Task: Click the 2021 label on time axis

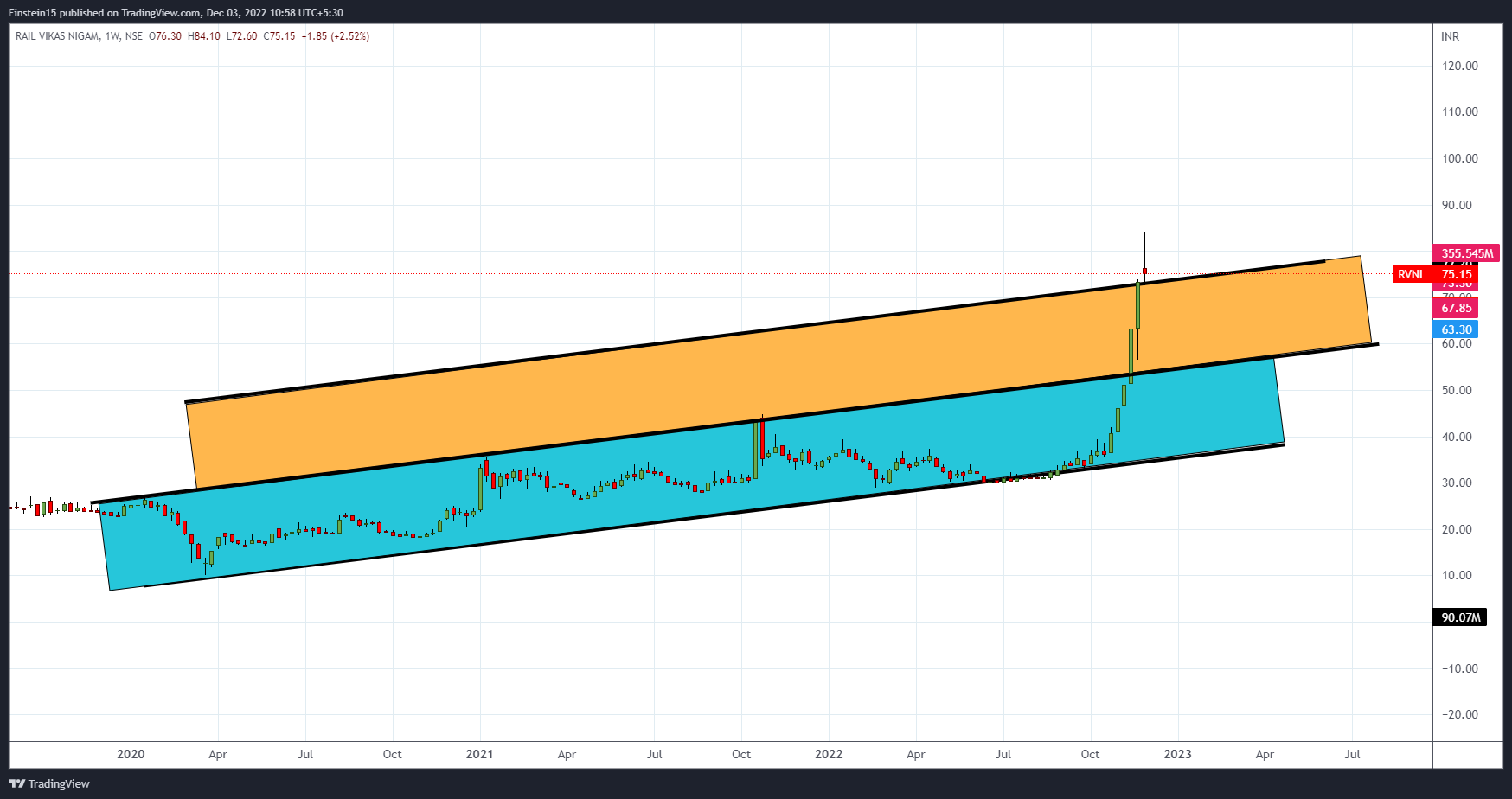Action: [479, 754]
